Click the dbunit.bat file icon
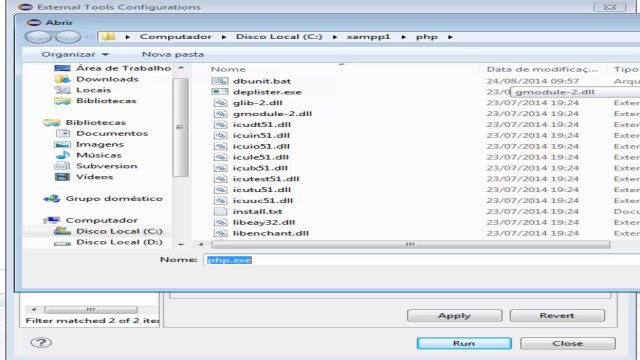Image resolution: width=640 pixels, height=360 pixels. pos(220,81)
